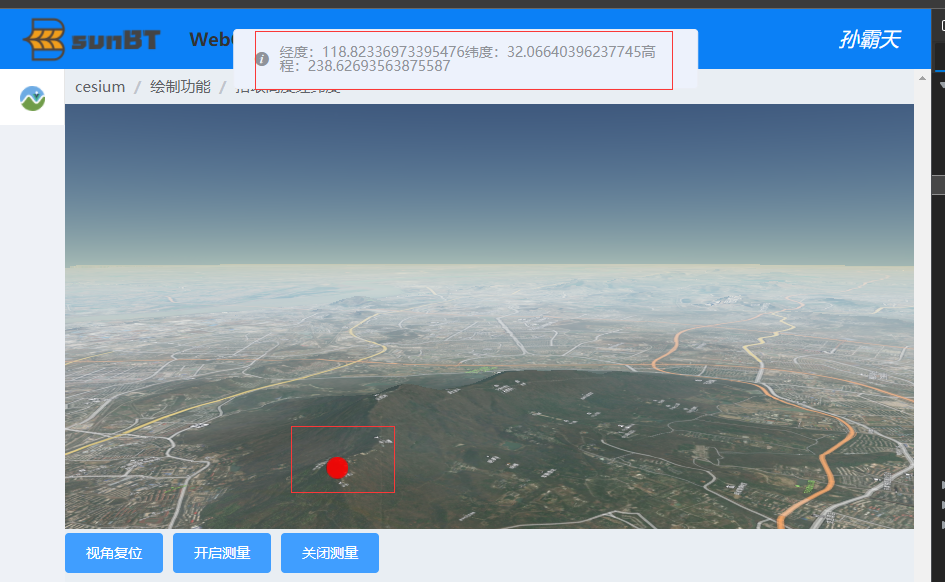Expand the devtools tree triangle at top right

click(940, 86)
